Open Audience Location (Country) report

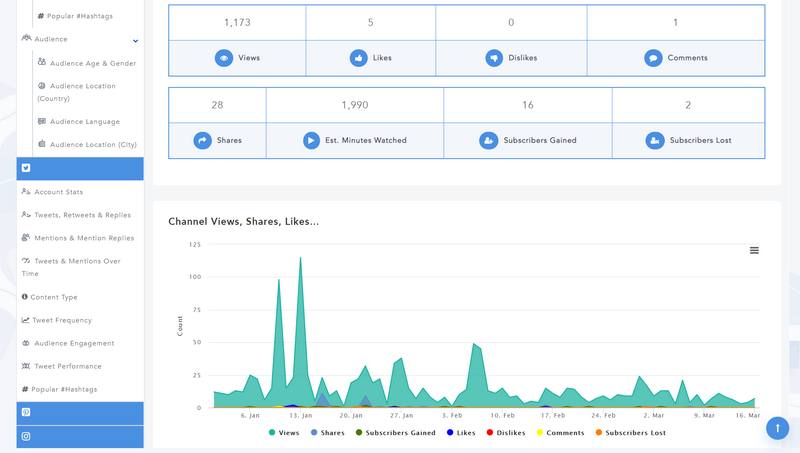pyautogui.click(x=77, y=92)
